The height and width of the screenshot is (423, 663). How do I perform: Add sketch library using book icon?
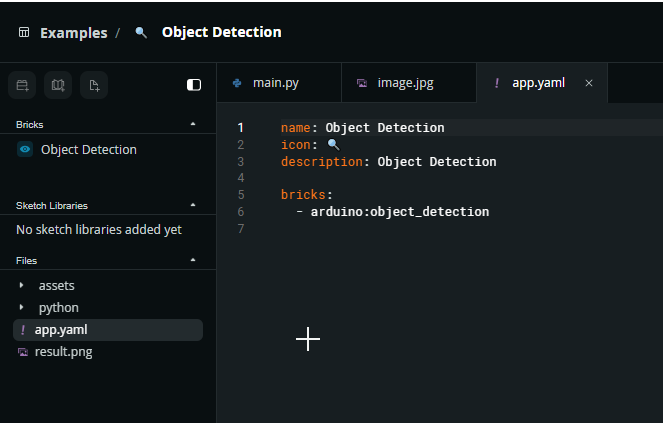coord(58,85)
